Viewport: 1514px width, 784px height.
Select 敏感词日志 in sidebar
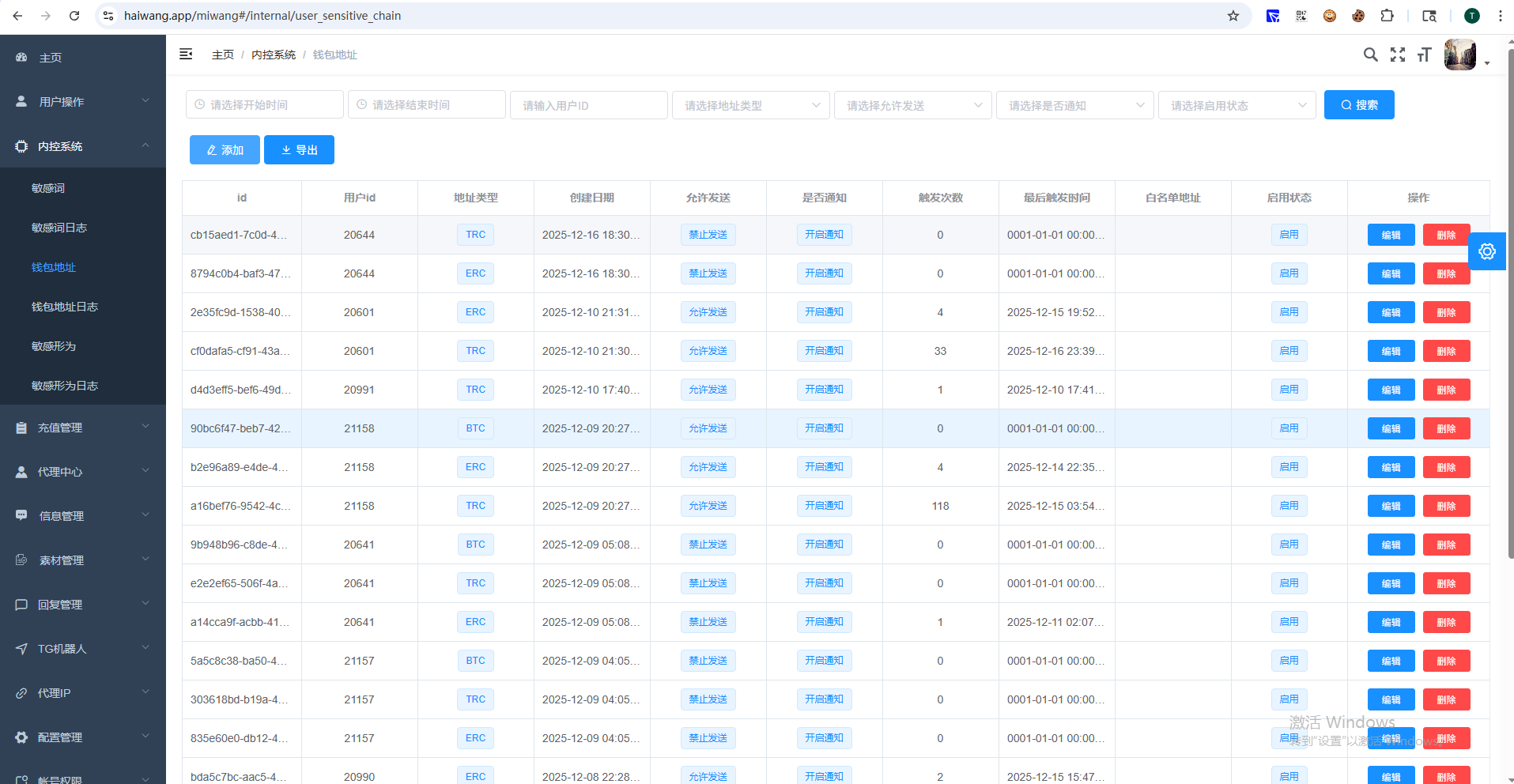click(x=59, y=228)
